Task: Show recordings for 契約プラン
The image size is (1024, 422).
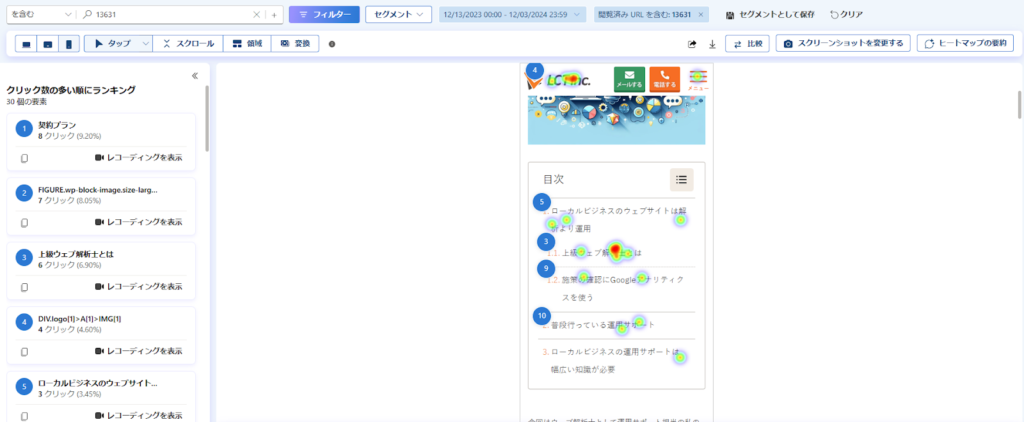Action: click(138, 158)
